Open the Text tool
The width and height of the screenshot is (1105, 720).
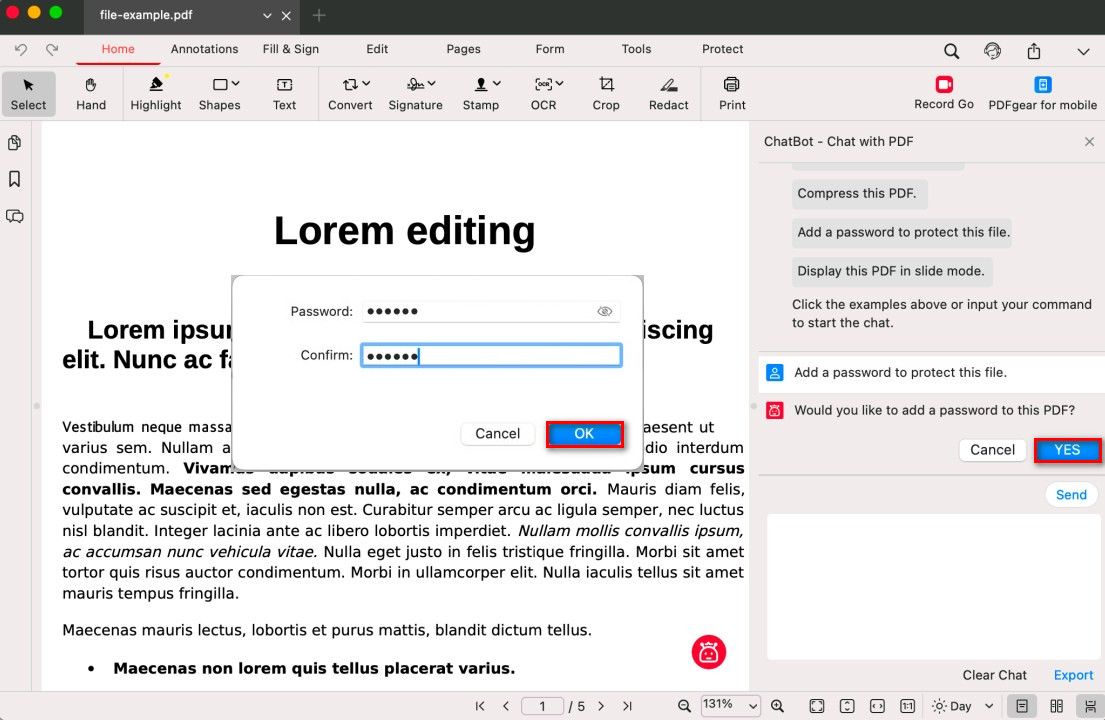point(284,93)
